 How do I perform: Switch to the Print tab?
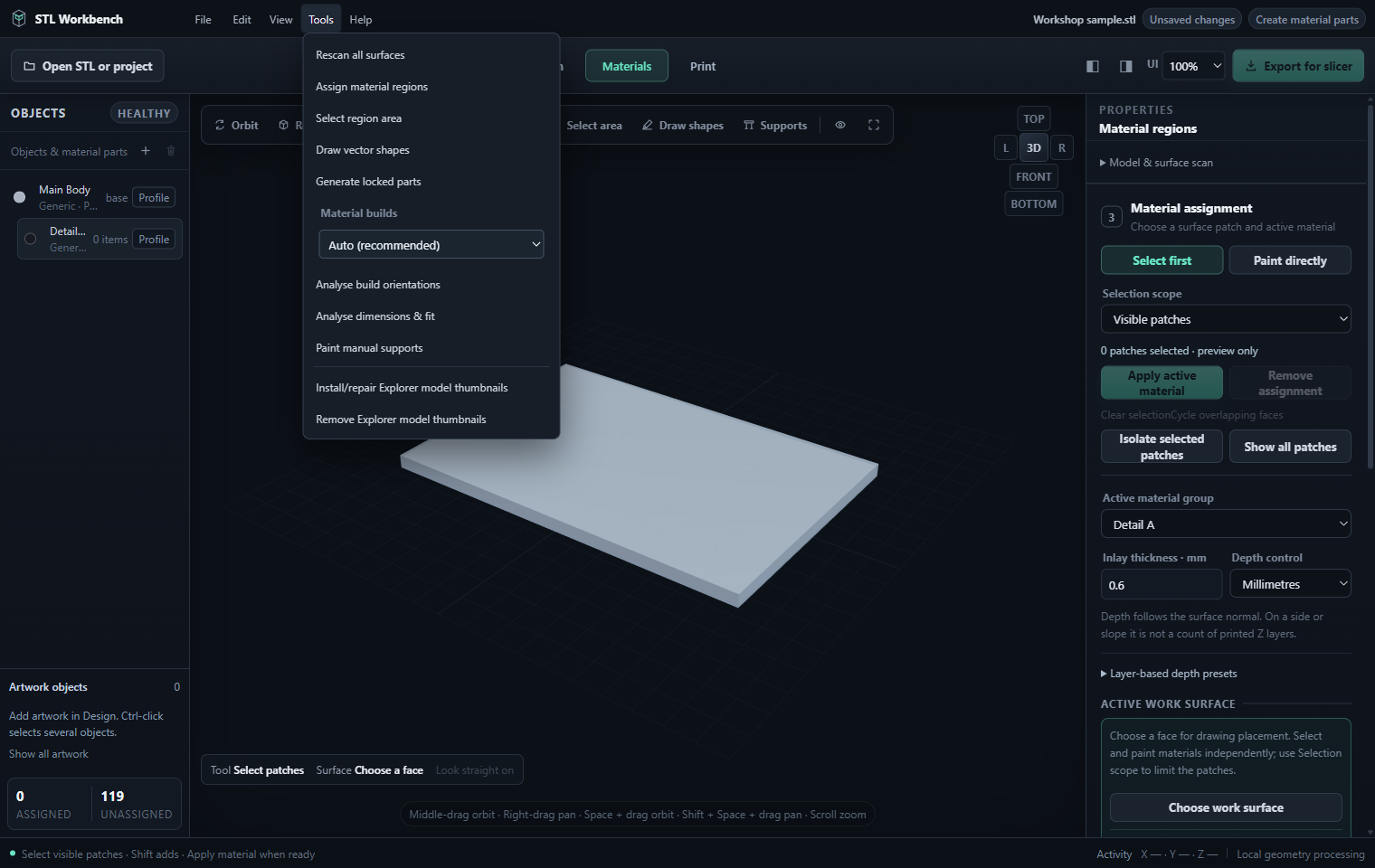703,66
